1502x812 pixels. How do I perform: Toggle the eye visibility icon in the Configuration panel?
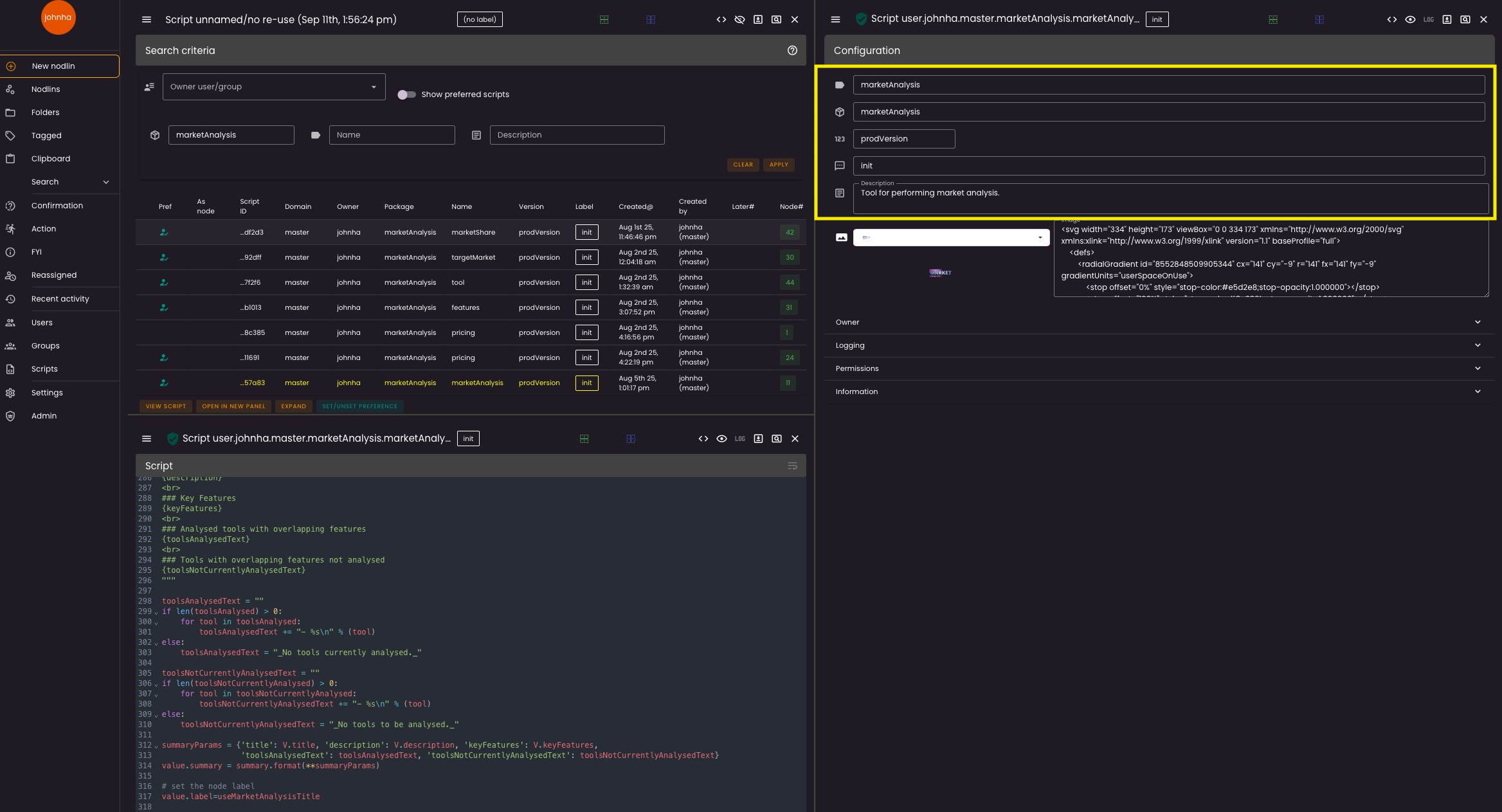click(x=1410, y=20)
